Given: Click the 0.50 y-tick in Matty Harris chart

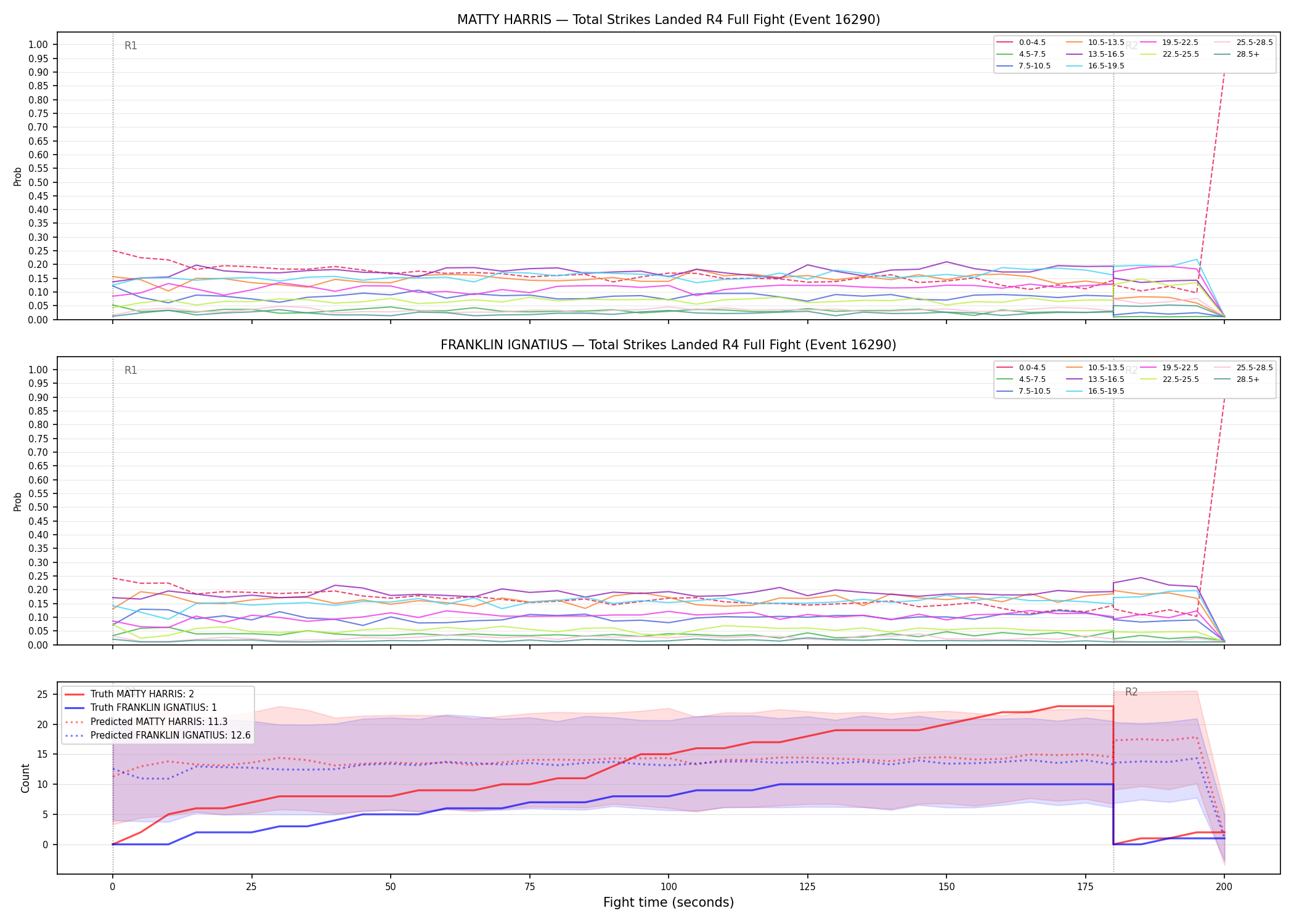Looking at the screenshot, I should pyautogui.click(x=38, y=182).
